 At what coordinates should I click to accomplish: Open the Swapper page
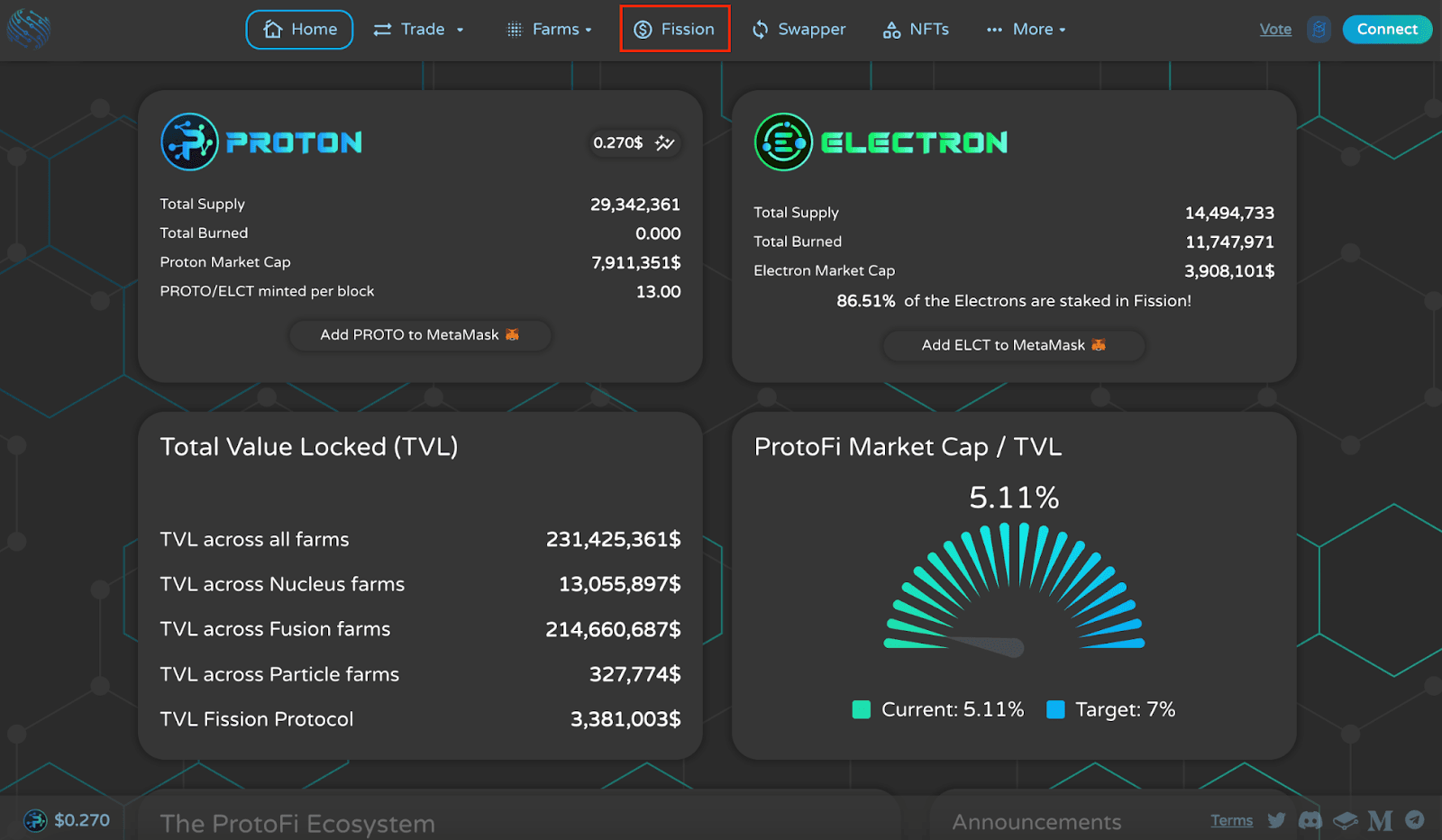tap(799, 30)
